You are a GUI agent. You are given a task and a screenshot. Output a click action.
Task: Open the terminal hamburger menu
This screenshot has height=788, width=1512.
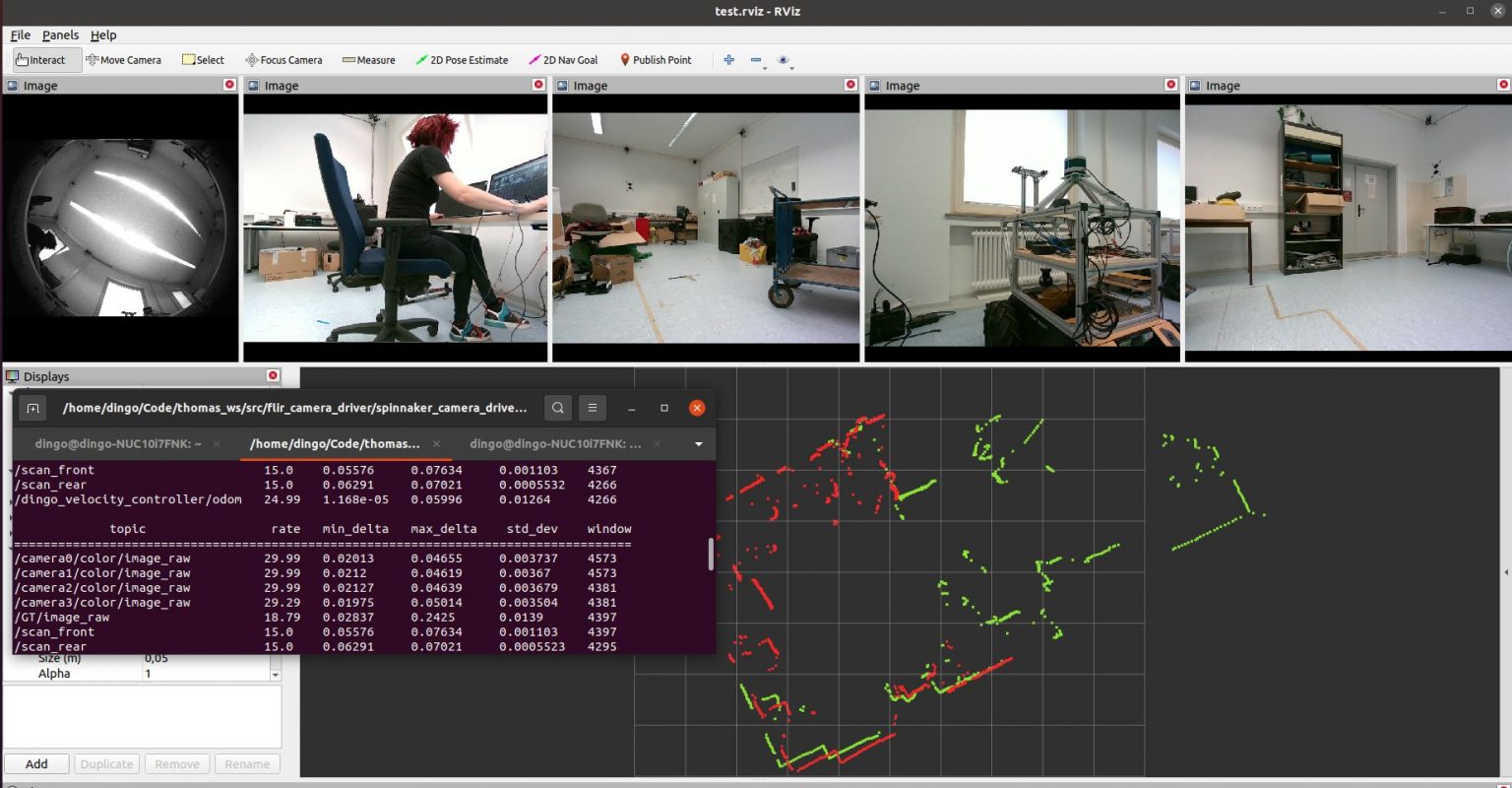tap(592, 407)
